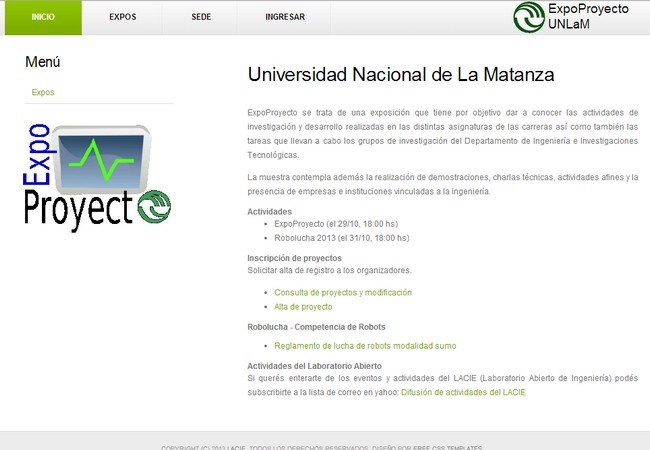
Task: Click the green UNLaM logo in the header
Action: [529, 17]
